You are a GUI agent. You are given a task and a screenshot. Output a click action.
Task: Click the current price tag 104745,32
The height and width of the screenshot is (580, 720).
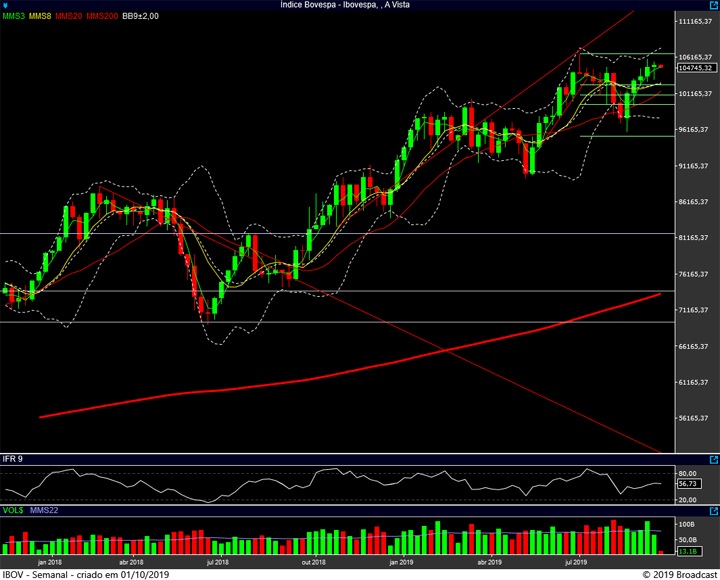coord(694,68)
